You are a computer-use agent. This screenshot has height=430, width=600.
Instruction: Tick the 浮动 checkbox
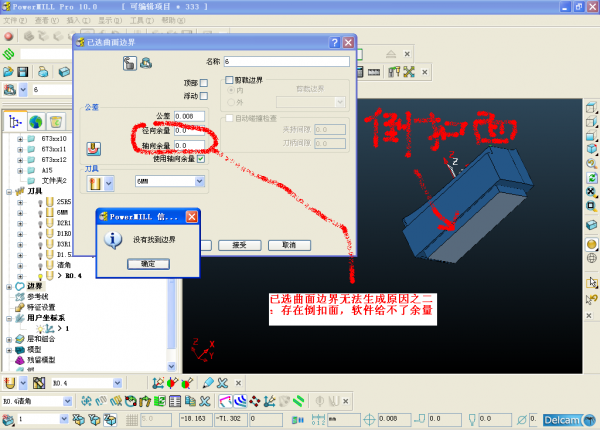click(x=204, y=96)
